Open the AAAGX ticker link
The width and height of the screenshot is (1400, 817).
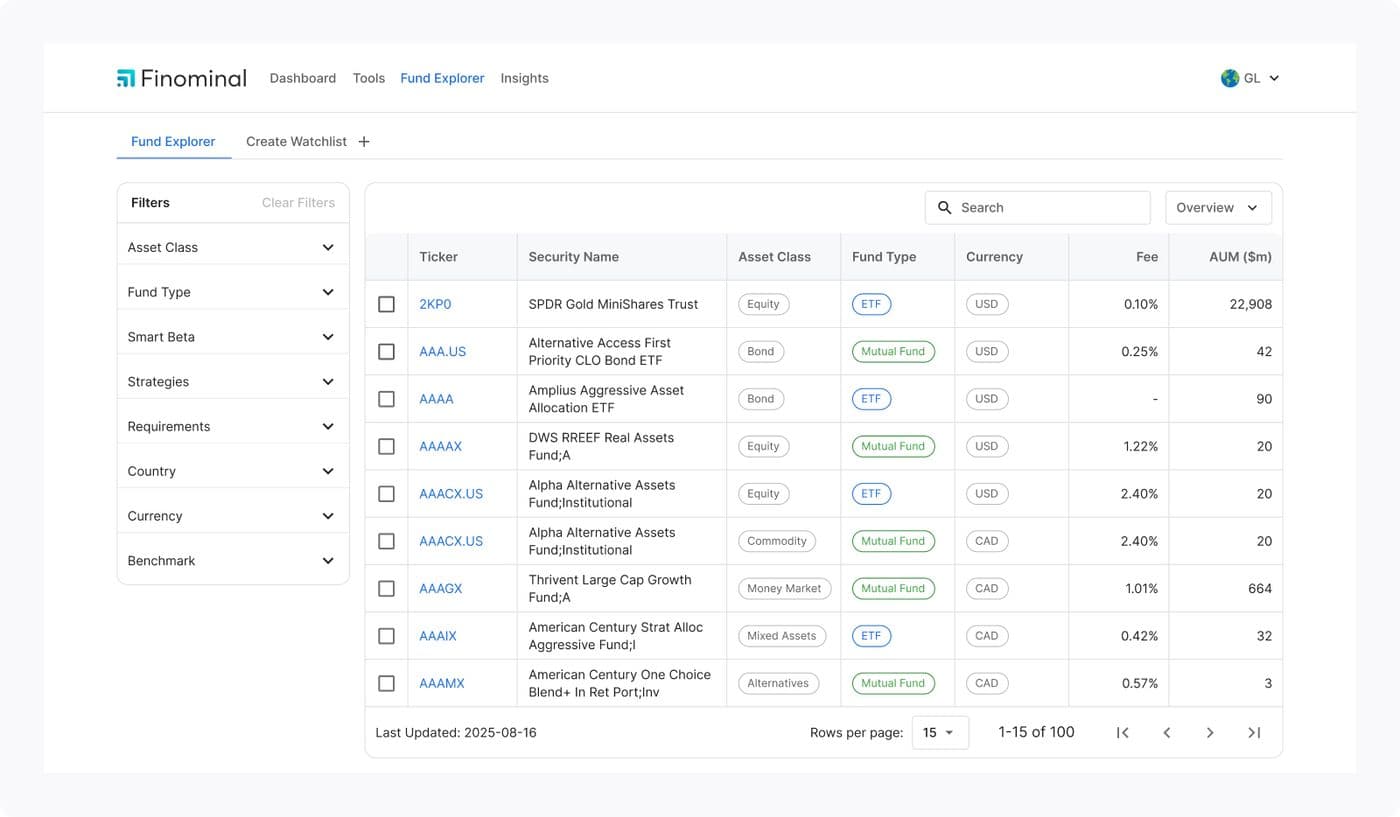[441, 589]
